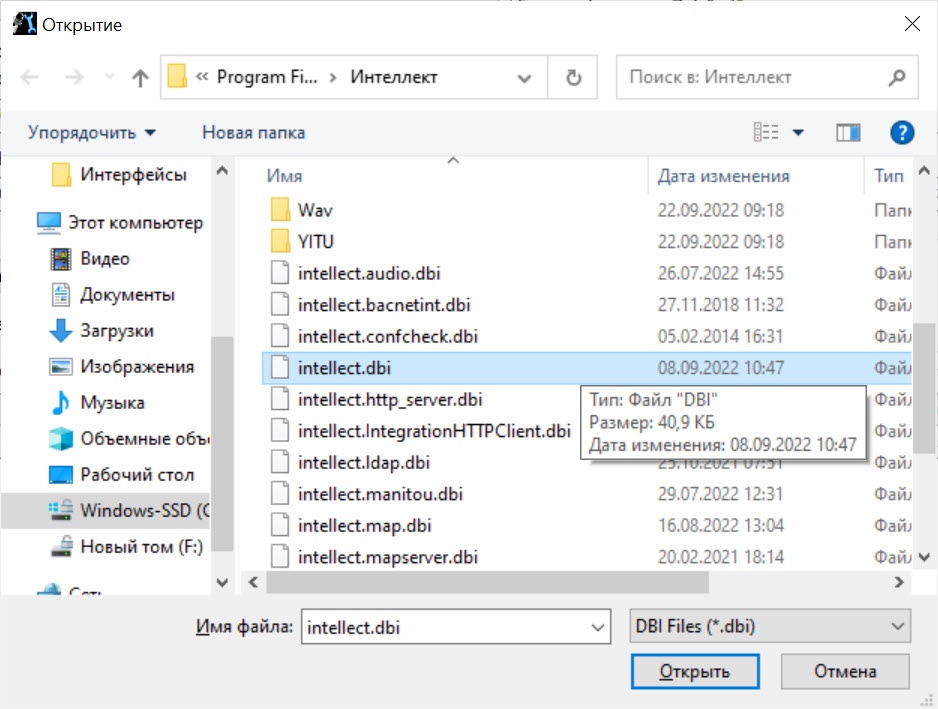
Task: Open the help question mark icon
Action: [902, 133]
